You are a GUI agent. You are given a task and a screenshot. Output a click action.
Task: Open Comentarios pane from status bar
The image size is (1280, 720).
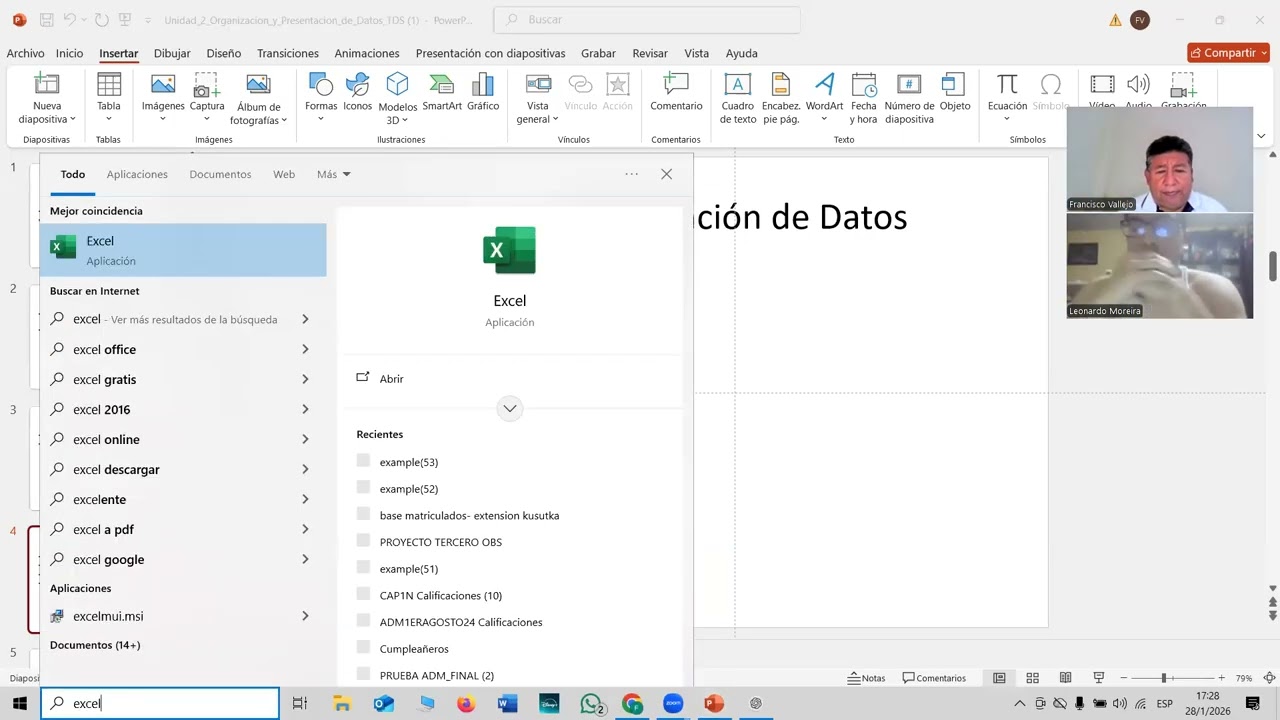pyautogui.click(x=934, y=678)
